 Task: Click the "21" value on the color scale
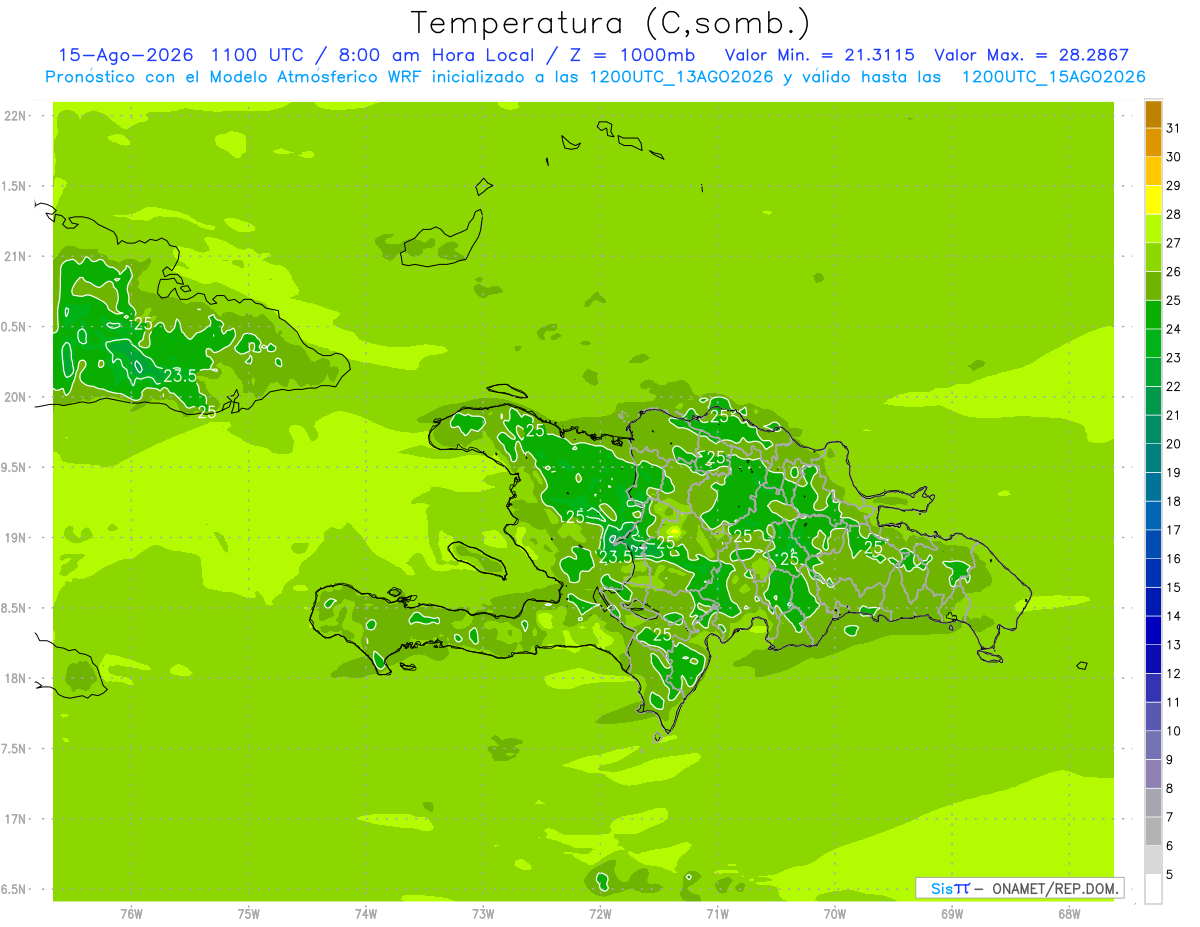[1174, 415]
